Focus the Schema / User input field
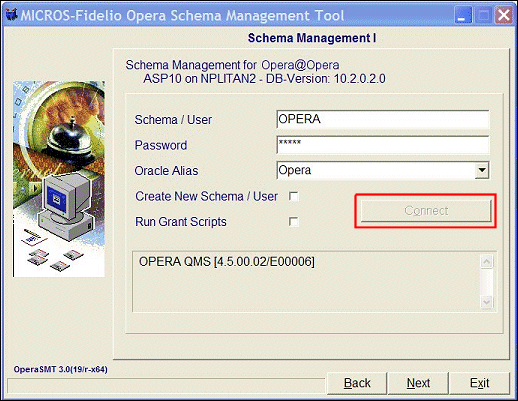 pyautogui.click(x=383, y=119)
